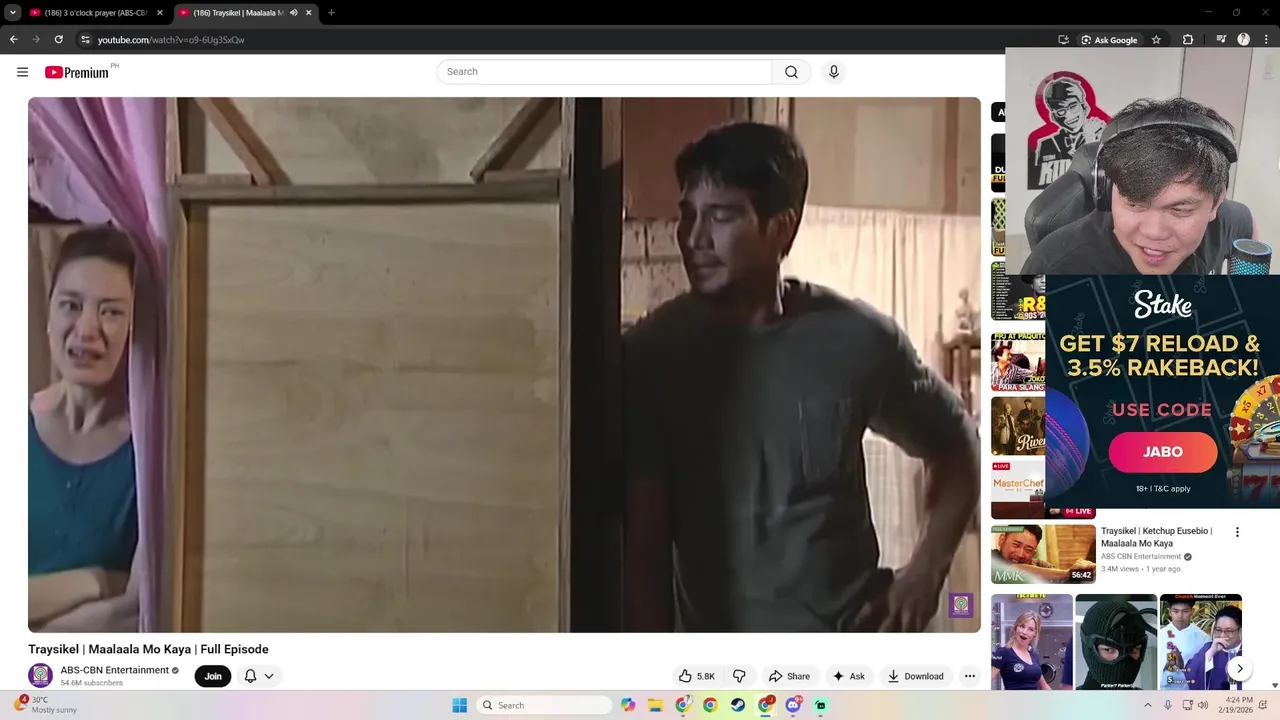Close the '3 o'clock prayer' tab
Screen dimensions: 1280x720
coord(160,13)
